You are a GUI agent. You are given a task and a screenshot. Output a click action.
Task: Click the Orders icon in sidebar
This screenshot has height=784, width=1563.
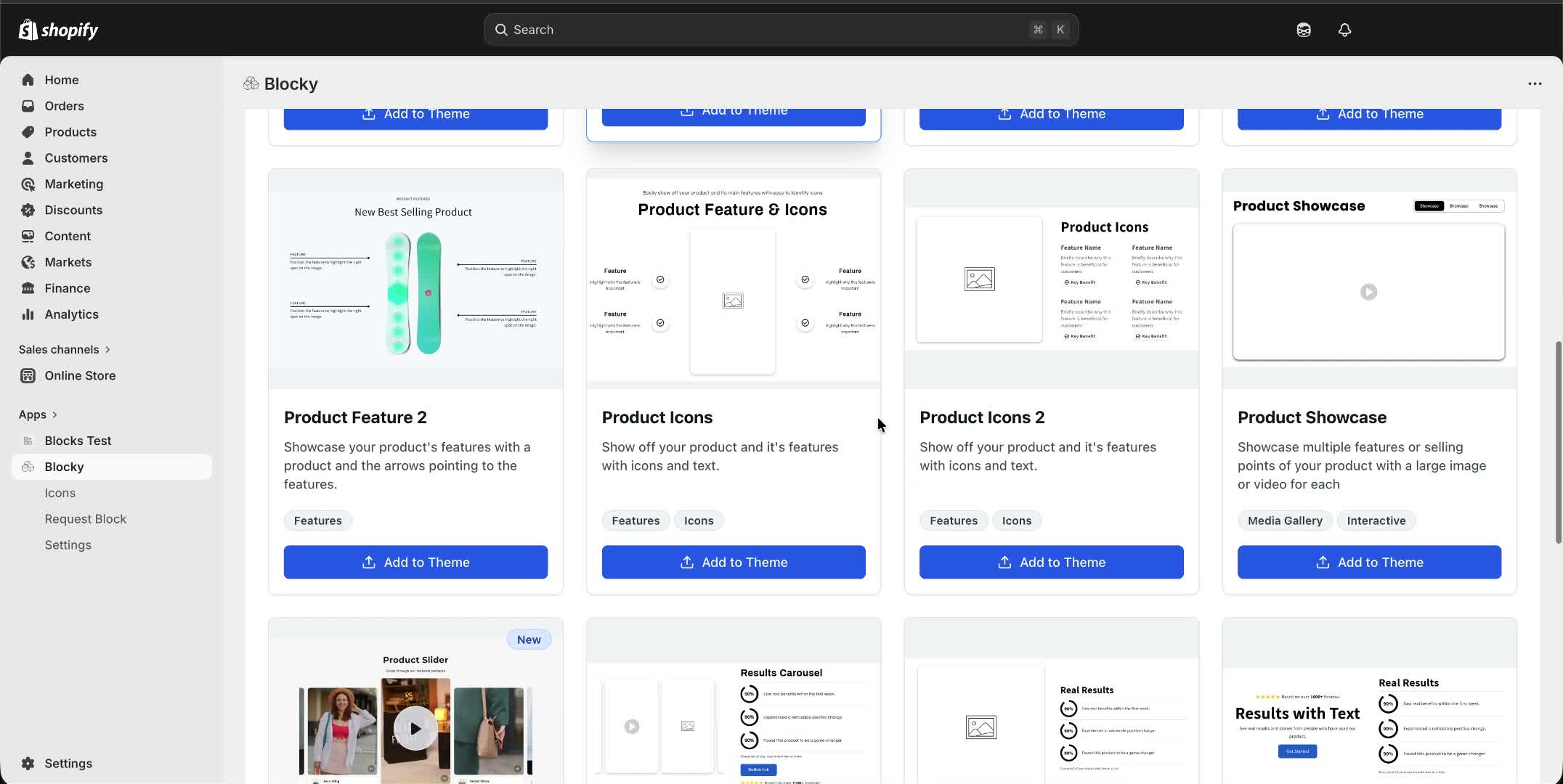(28, 106)
